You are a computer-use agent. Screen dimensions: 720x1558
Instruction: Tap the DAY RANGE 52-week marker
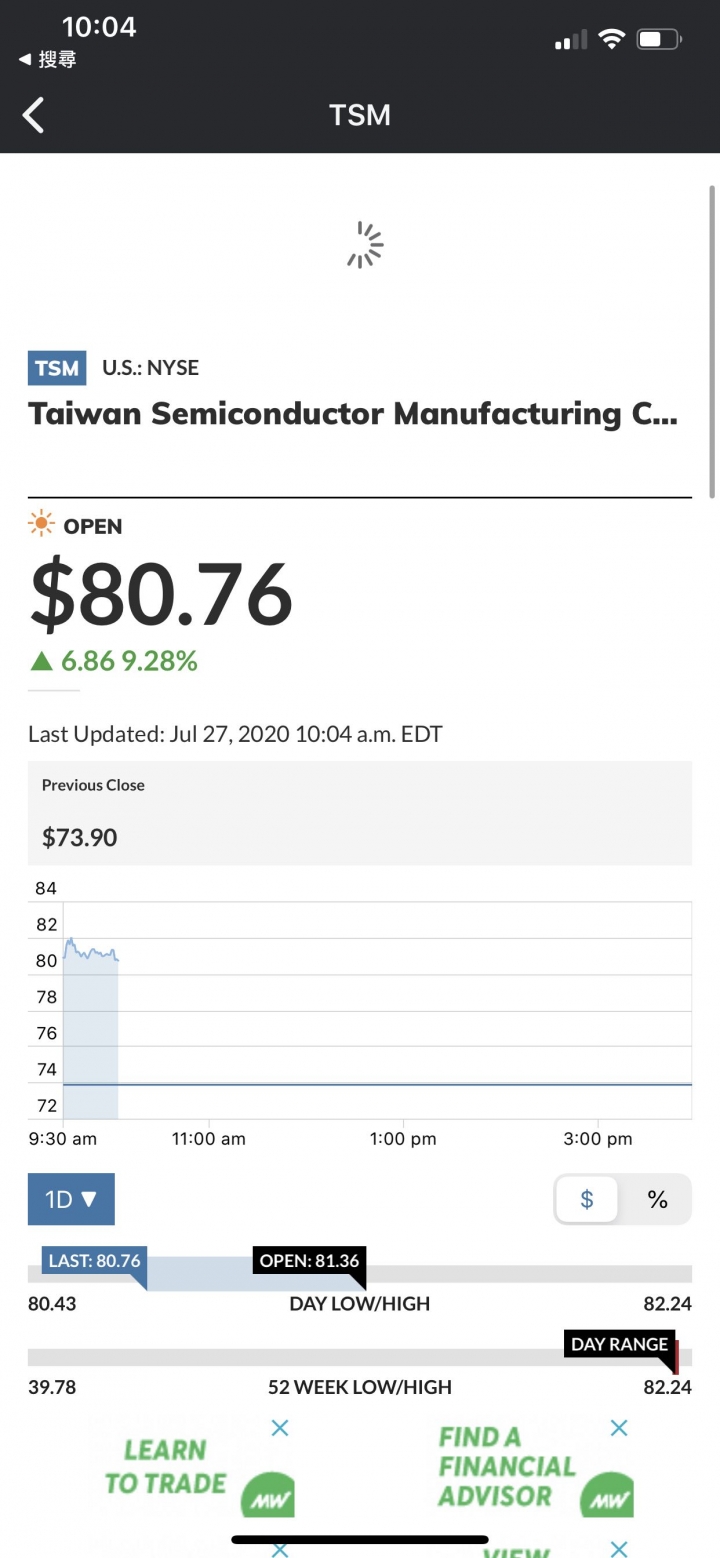coord(619,1344)
